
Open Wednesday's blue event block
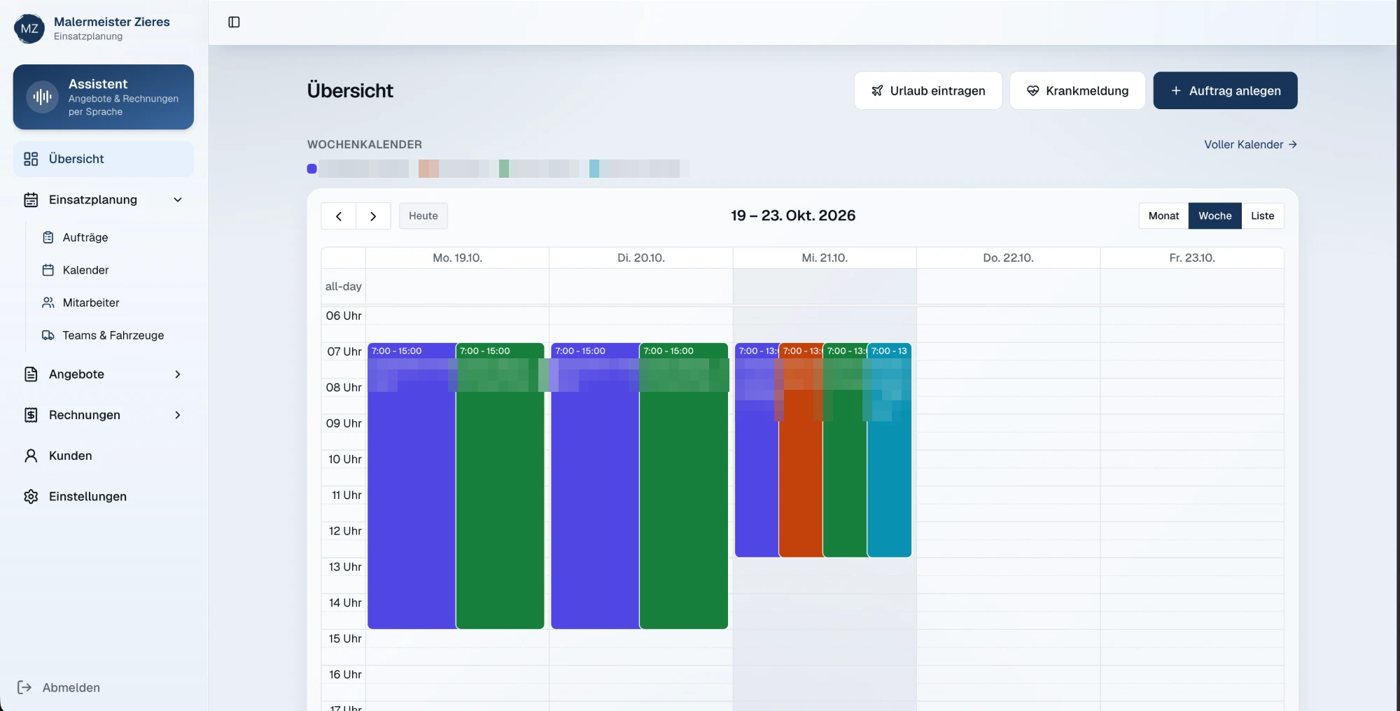[x=757, y=450]
